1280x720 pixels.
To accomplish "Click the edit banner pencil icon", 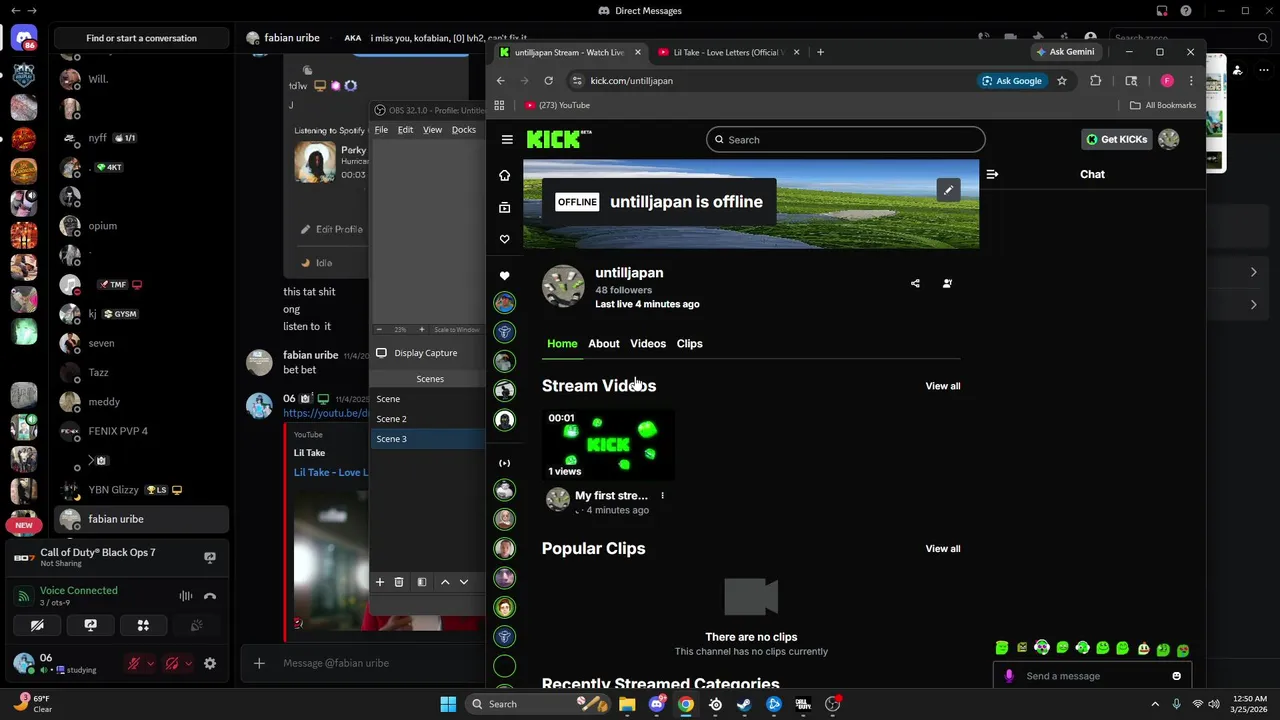I will 948,190.
